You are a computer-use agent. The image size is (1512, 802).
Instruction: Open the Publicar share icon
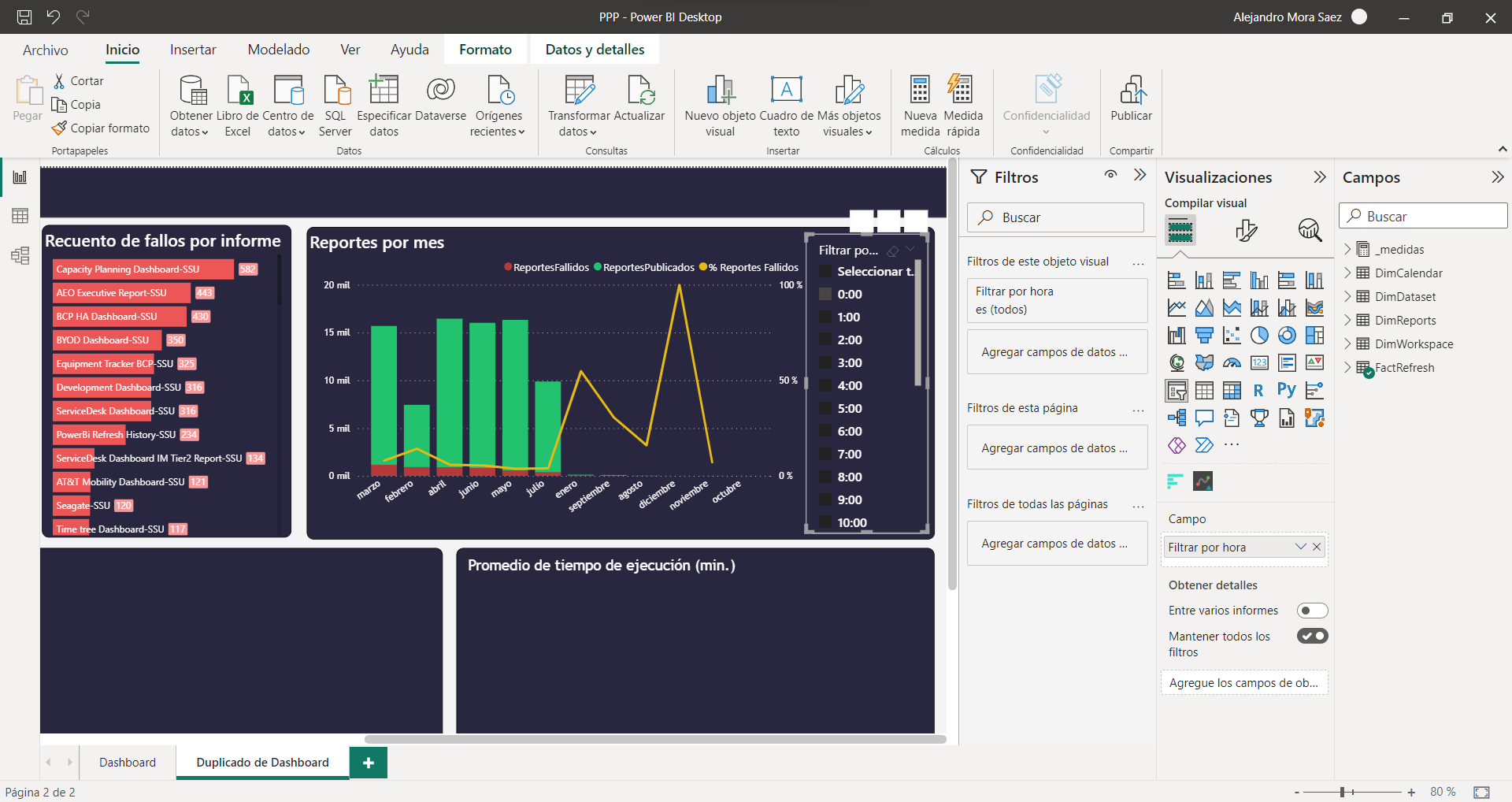coord(1131,91)
